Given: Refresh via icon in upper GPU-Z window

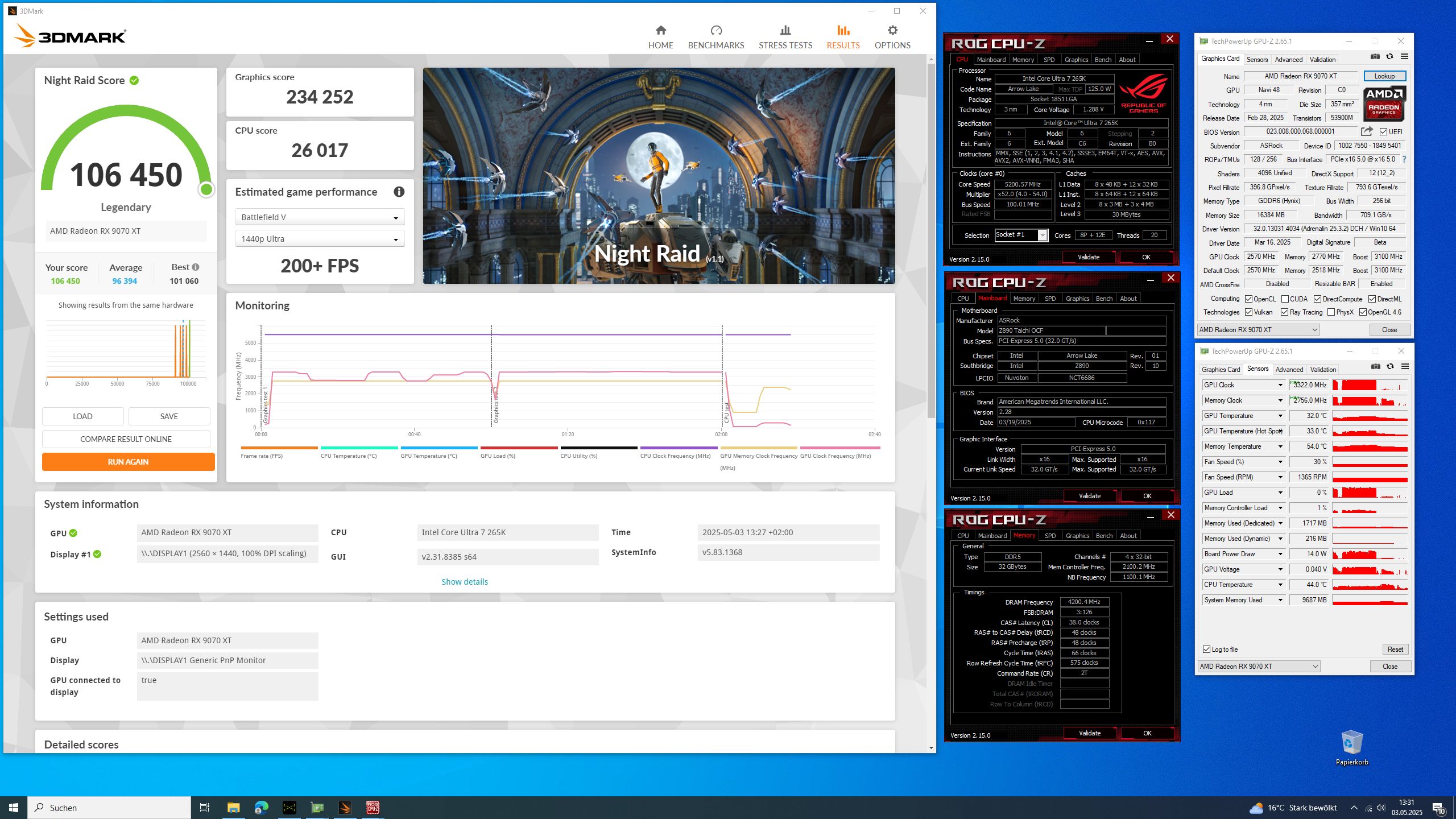Looking at the screenshot, I should pyautogui.click(x=1390, y=56).
